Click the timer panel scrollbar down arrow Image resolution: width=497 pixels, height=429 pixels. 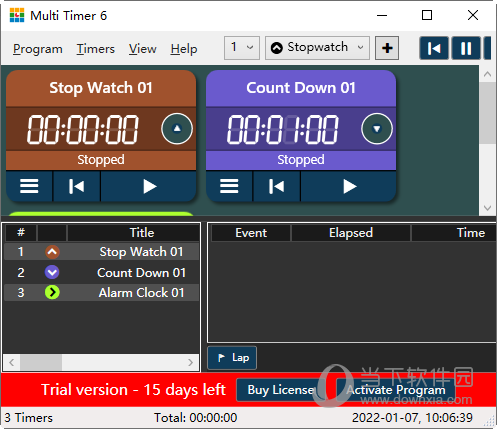click(x=487, y=208)
